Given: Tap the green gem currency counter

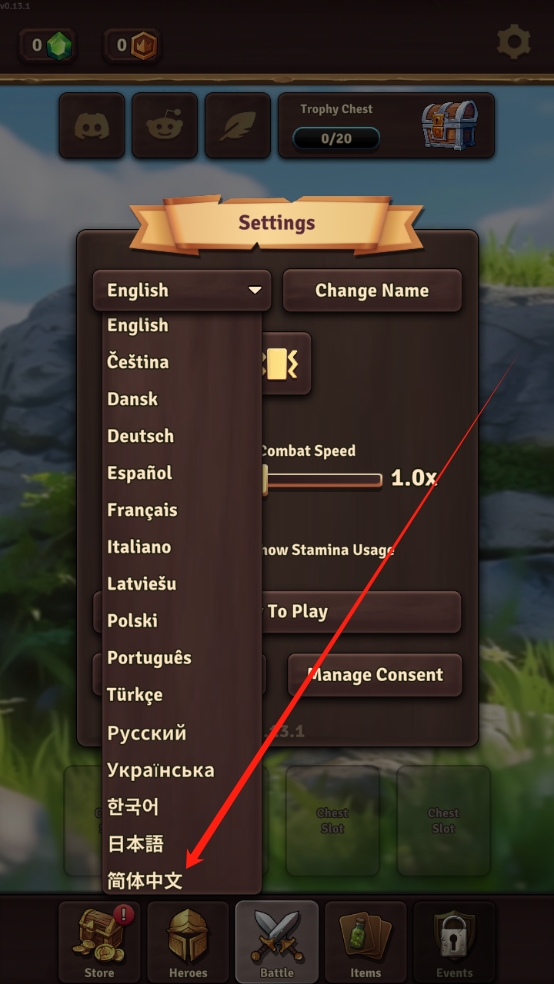Looking at the screenshot, I should pos(48,45).
